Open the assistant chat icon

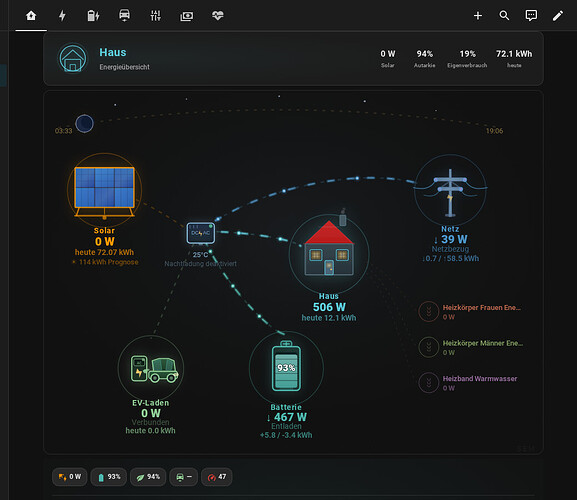[531, 15]
